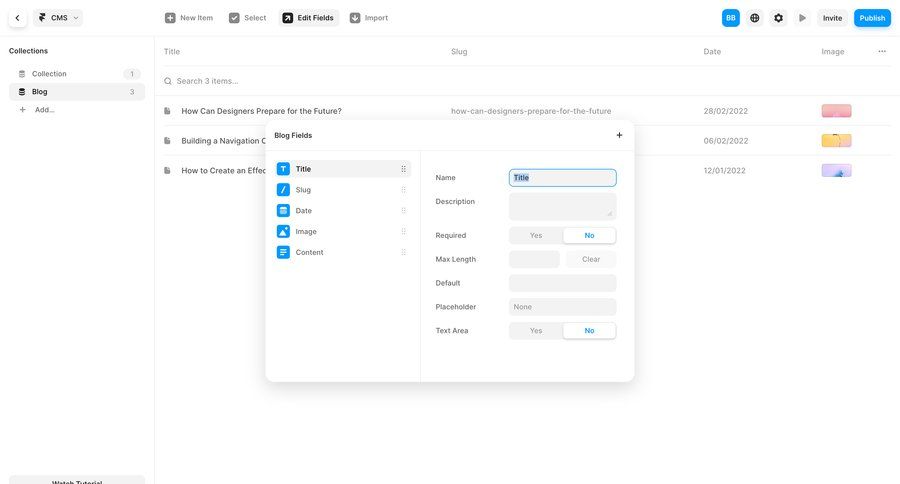Select the Title field in Blog Fields
This screenshot has width=900, height=484.
point(343,169)
